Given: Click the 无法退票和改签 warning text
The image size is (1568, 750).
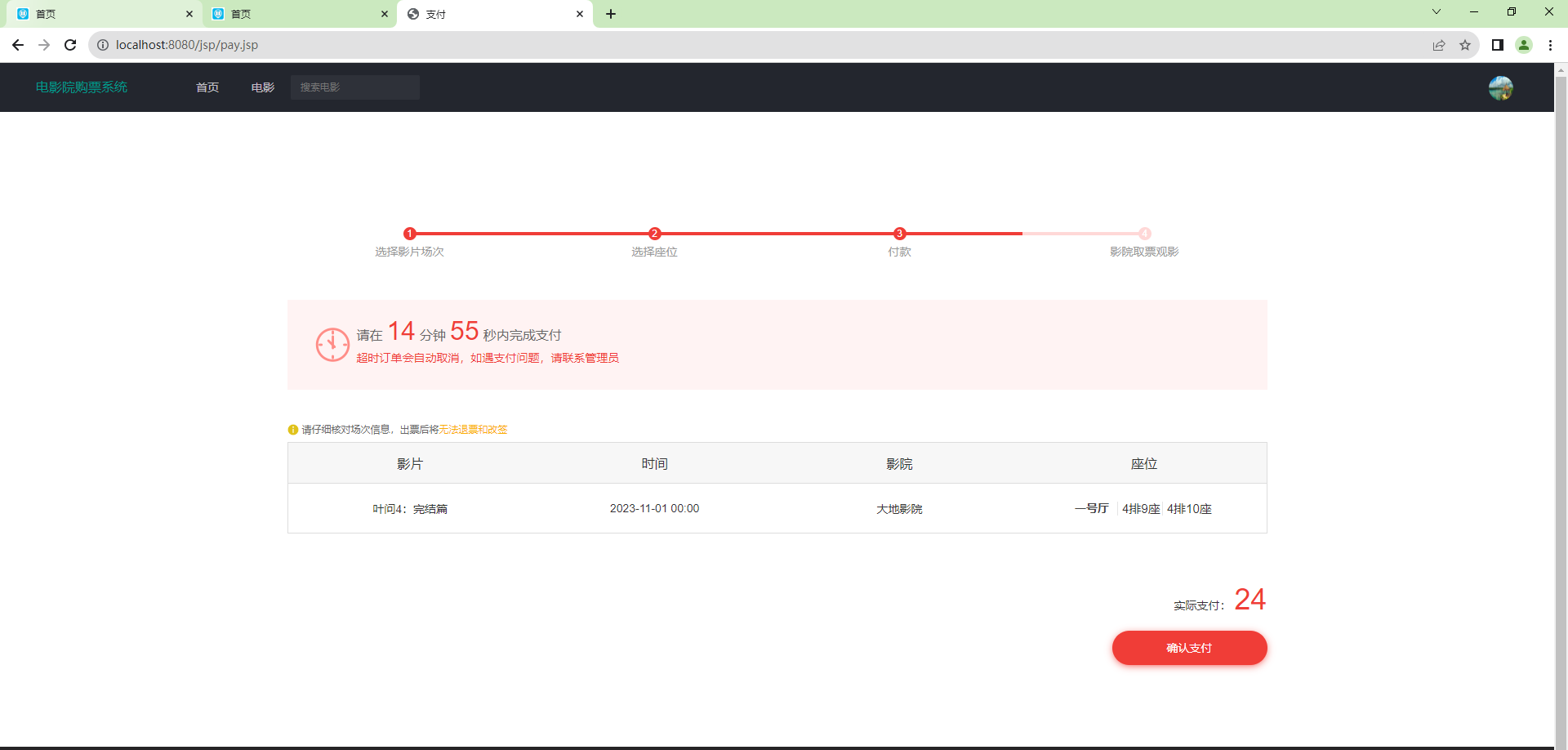Looking at the screenshot, I should click(474, 430).
